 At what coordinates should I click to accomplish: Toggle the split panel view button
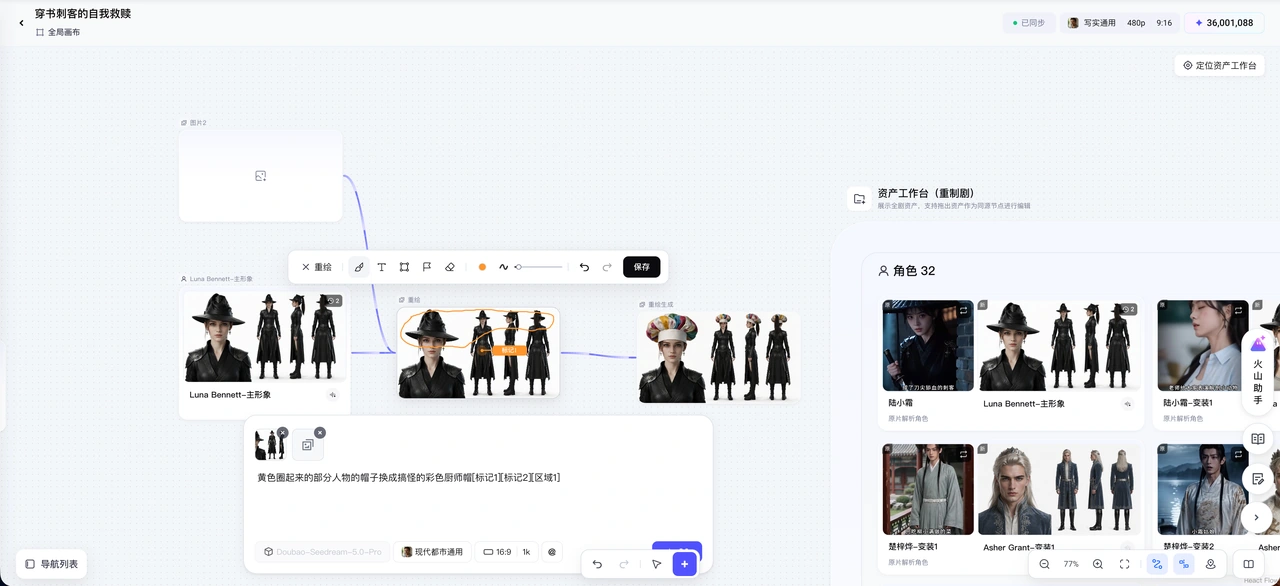pos(1248,564)
